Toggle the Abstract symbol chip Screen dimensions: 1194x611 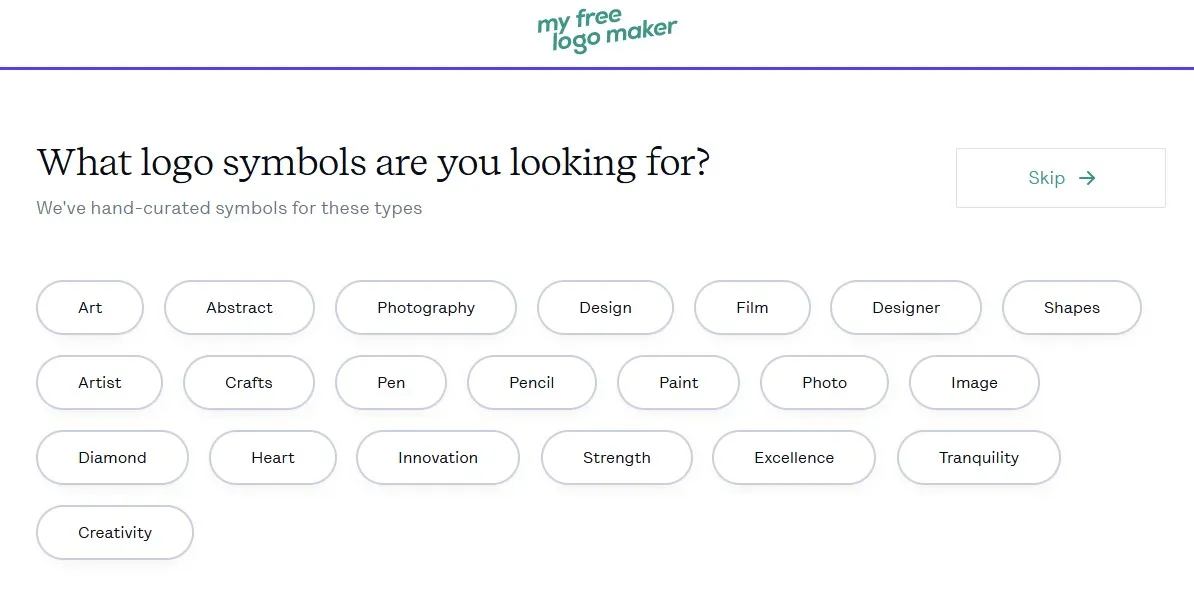pos(239,308)
